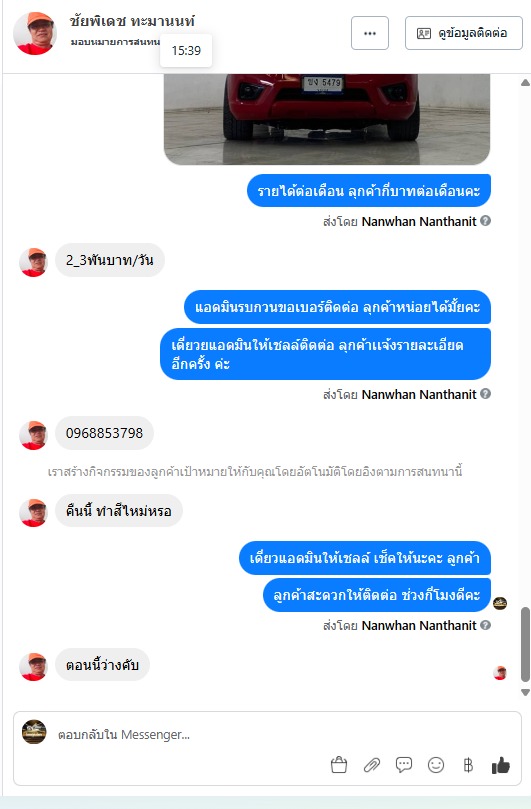The width and height of the screenshot is (531, 809).
Task: Click the info icon beside the last Nanwhan Nanthanit
Action: (485, 625)
